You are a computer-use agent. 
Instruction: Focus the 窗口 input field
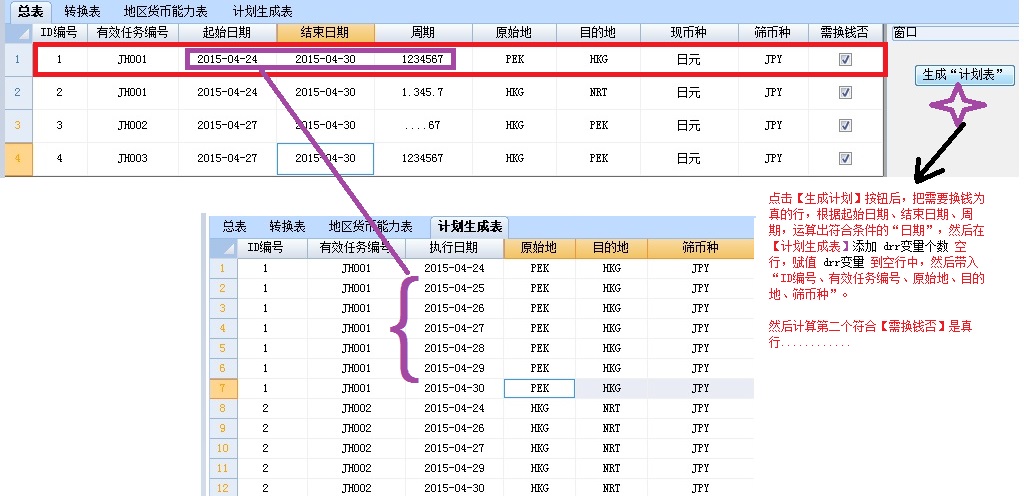coord(955,33)
